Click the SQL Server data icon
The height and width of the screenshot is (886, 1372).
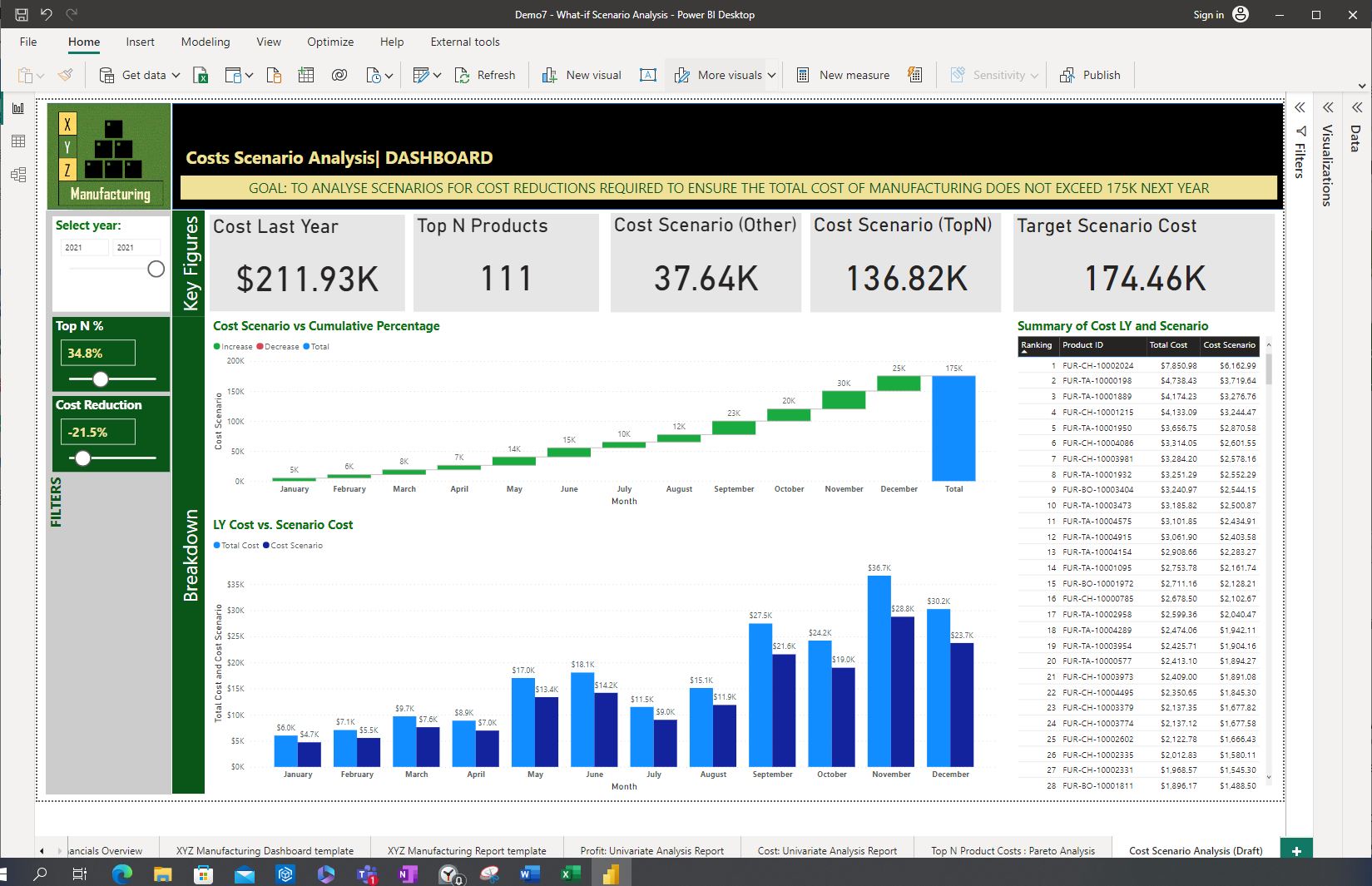tap(274, 75)
